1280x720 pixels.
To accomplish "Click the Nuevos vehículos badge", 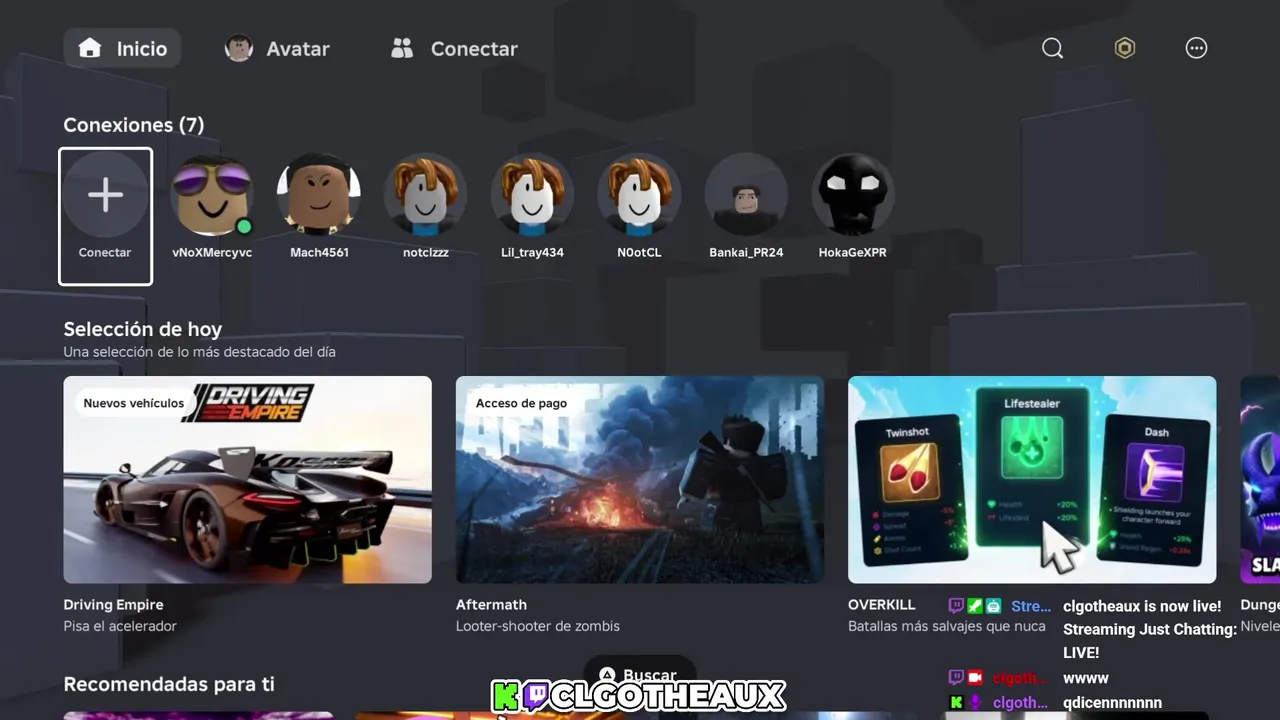I will point(134,403).
